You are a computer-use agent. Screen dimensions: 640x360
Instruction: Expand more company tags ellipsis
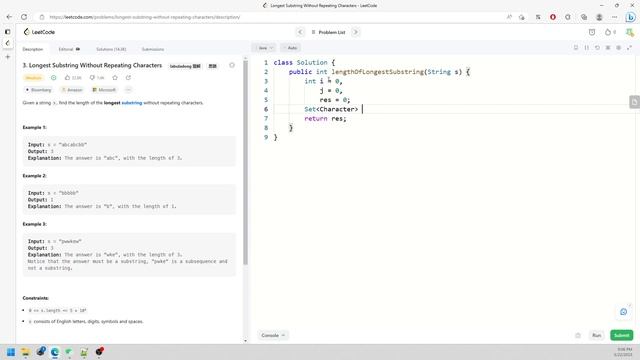tap(128, 90)
